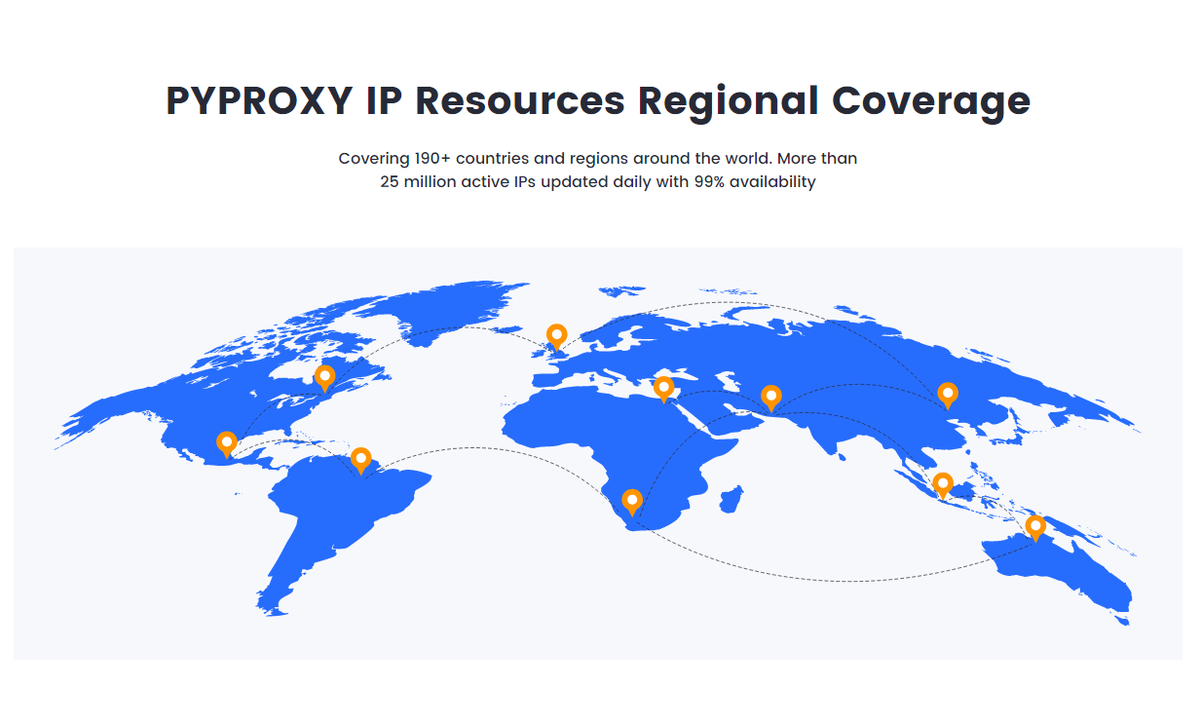Click the map pin over Indonesia
The width and height of the screenshot is (1200, 725).
(942, 486)
